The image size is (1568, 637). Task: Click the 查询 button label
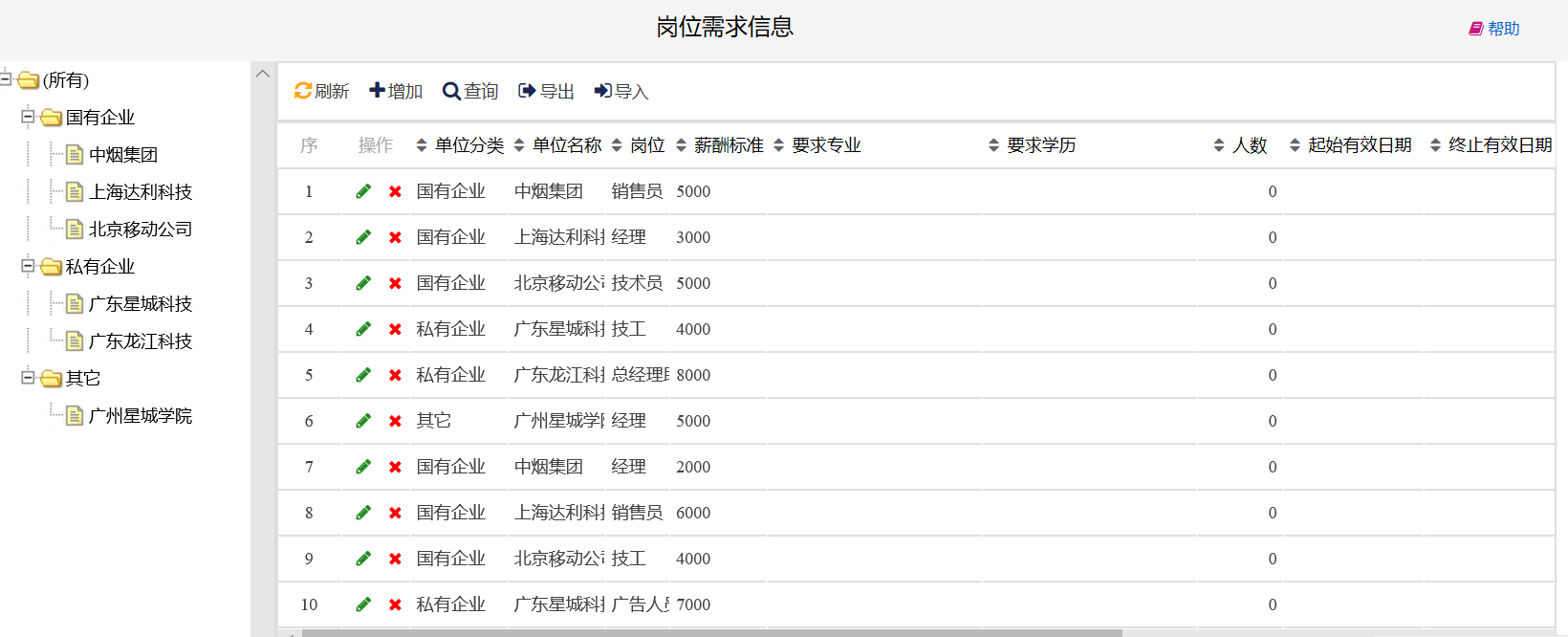[x=482, y=91]
